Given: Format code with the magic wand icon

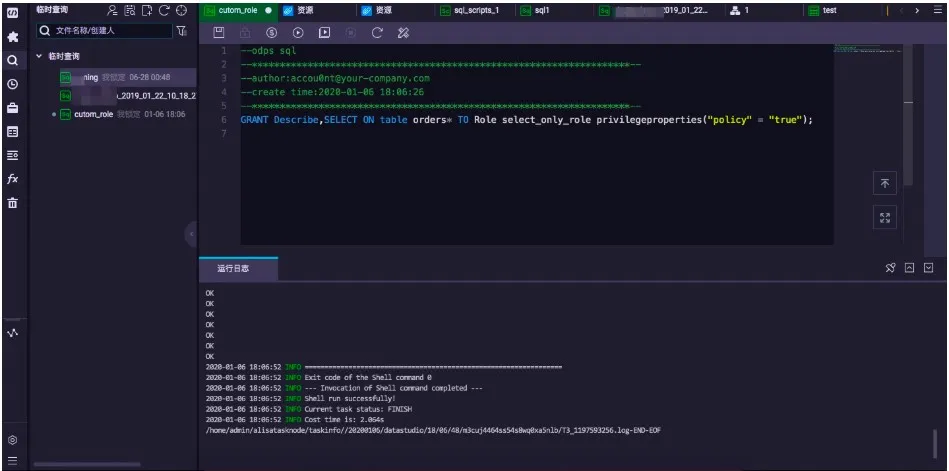Looking at the screenshot, I should click(x=404, y=33).
